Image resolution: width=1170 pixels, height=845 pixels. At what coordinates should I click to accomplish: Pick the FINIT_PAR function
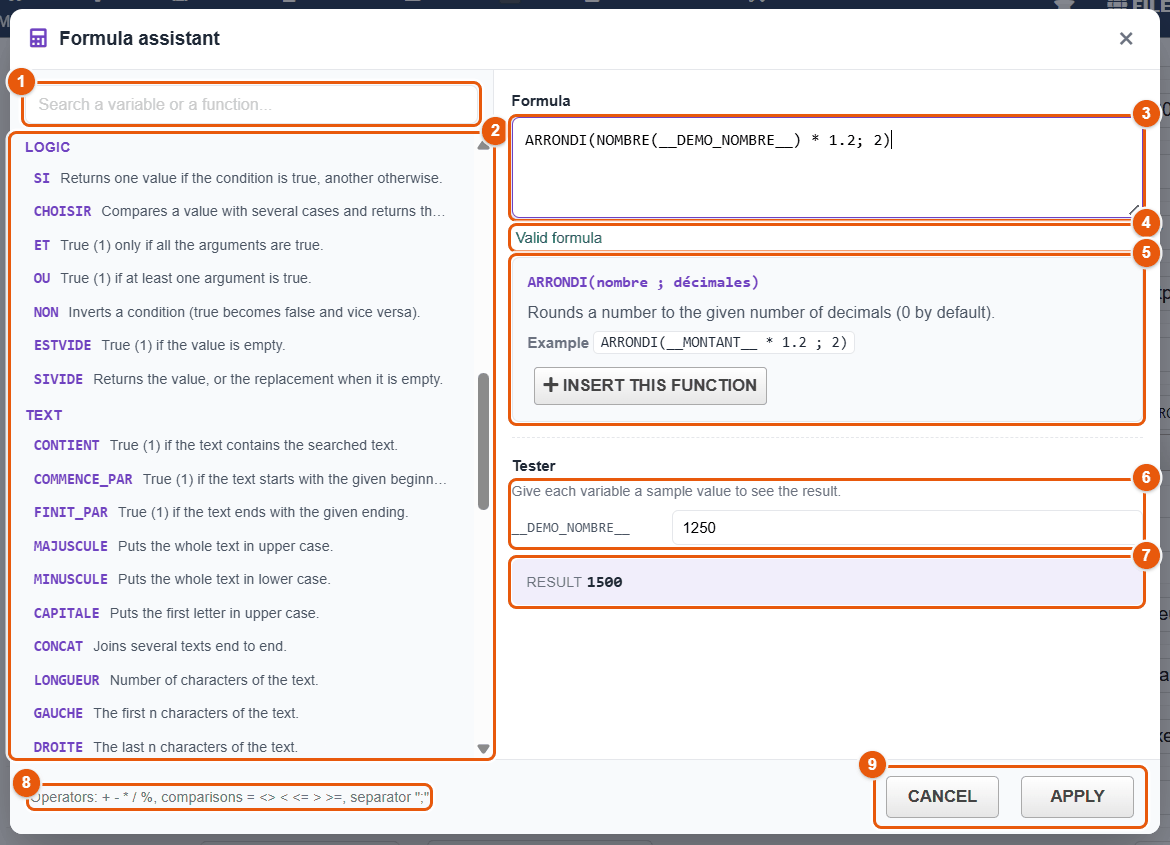[x=221, y=513]
